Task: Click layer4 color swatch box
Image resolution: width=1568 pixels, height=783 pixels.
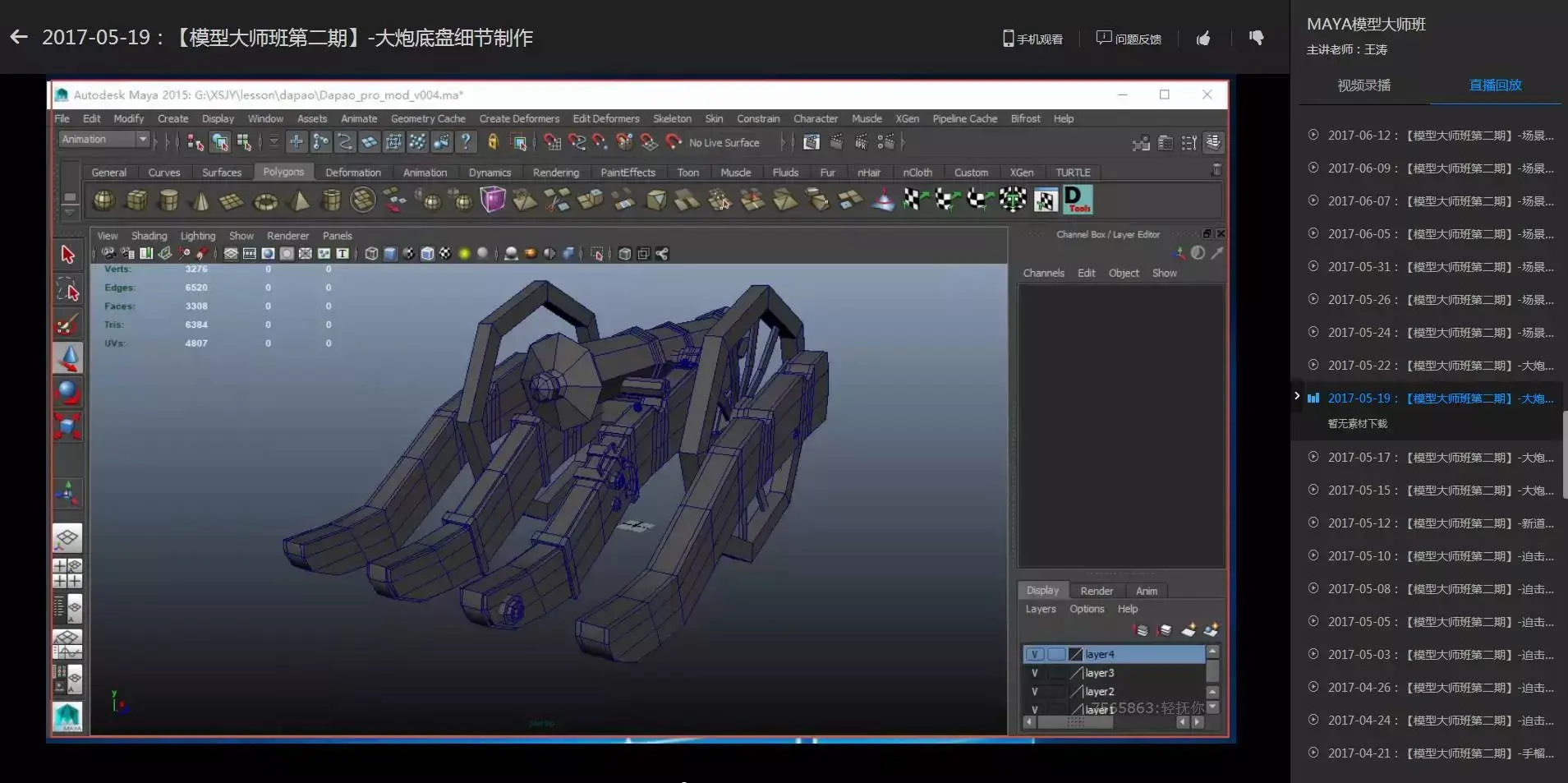Action: [x=1075, y=654]
